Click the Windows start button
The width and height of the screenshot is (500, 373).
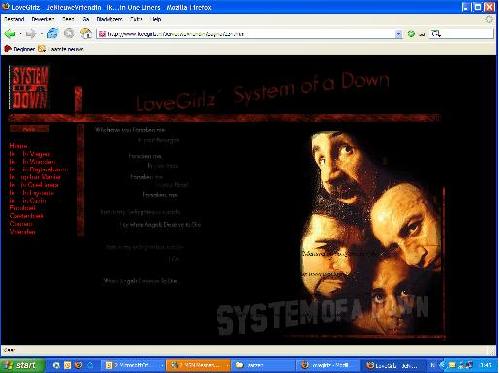coord(22,365)
